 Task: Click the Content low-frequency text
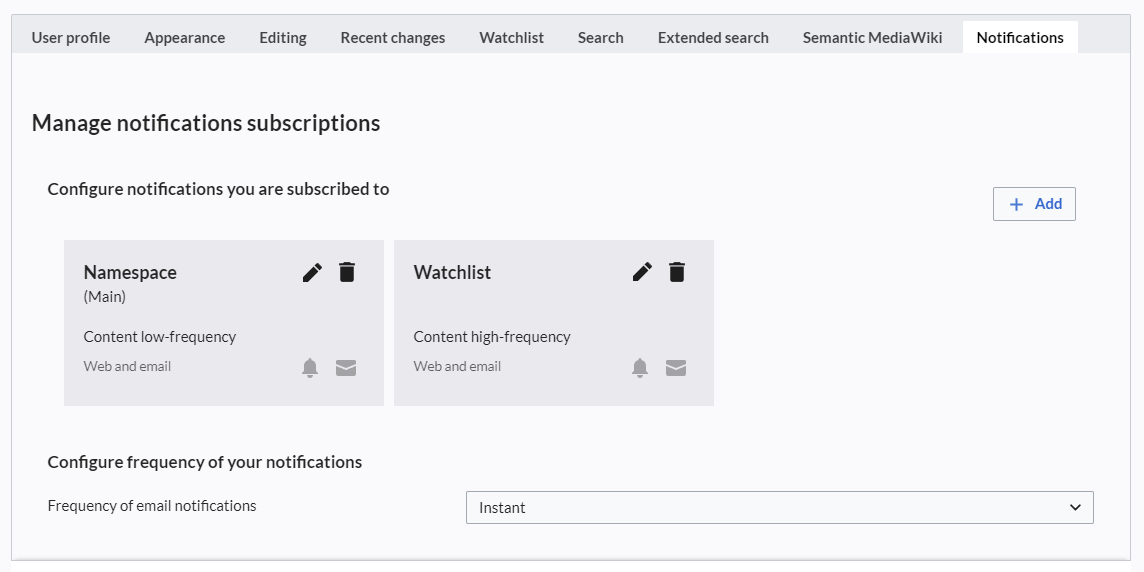160,336
